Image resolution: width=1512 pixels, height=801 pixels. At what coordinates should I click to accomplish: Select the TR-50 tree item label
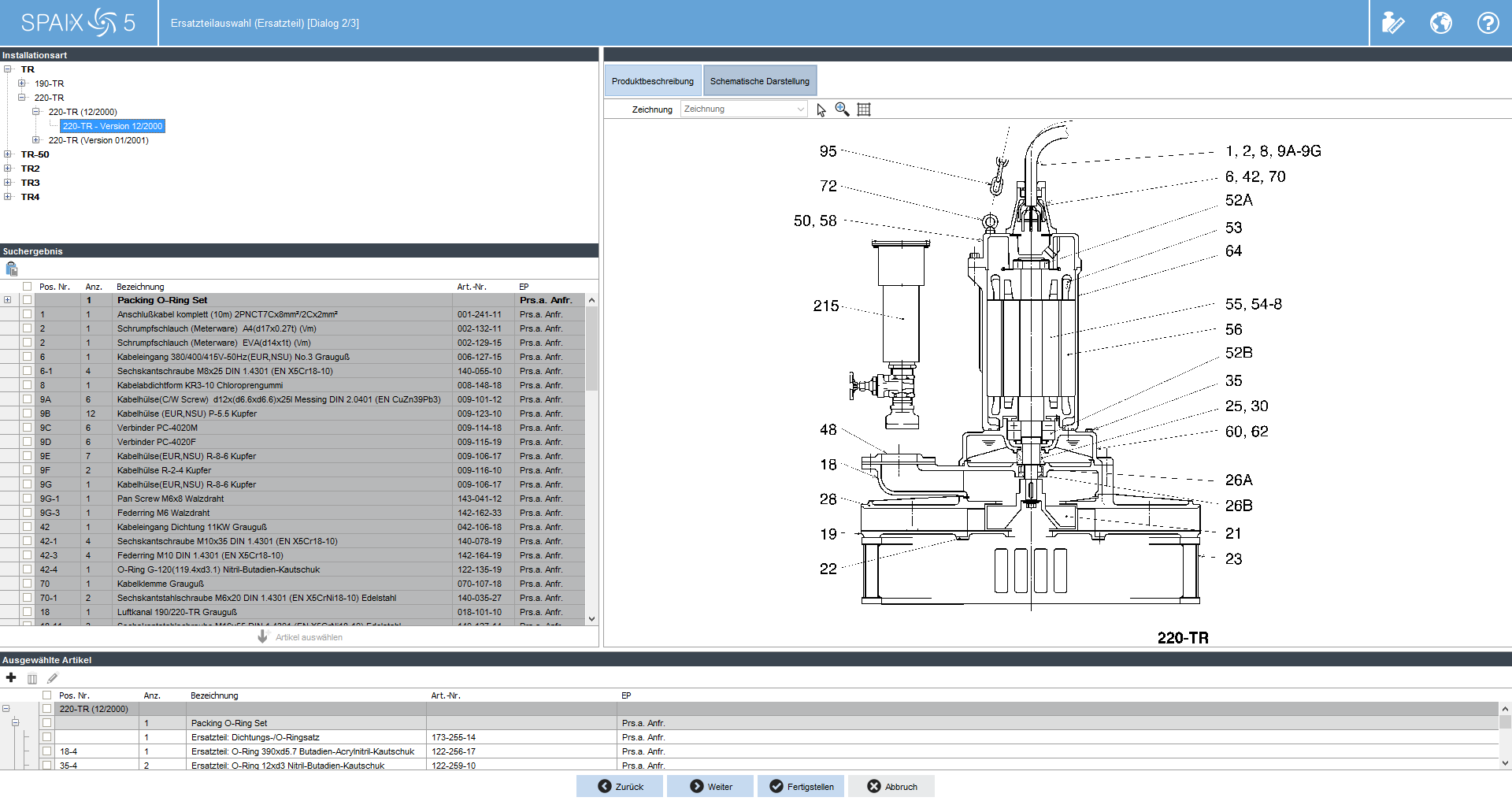[x=35, y=154]
